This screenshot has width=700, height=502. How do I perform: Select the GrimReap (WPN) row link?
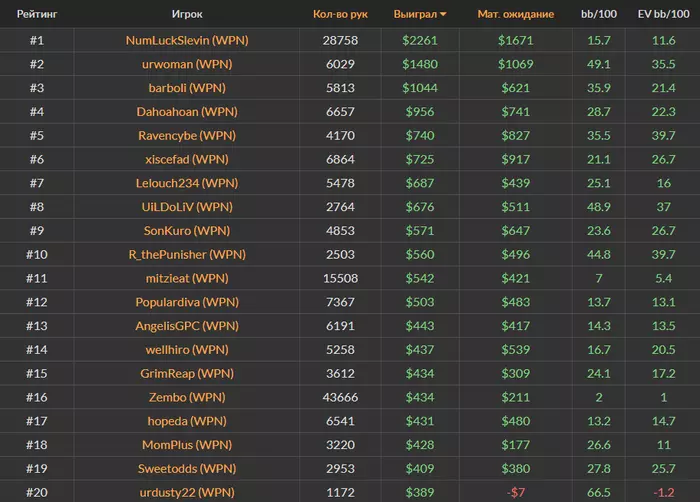187,373
